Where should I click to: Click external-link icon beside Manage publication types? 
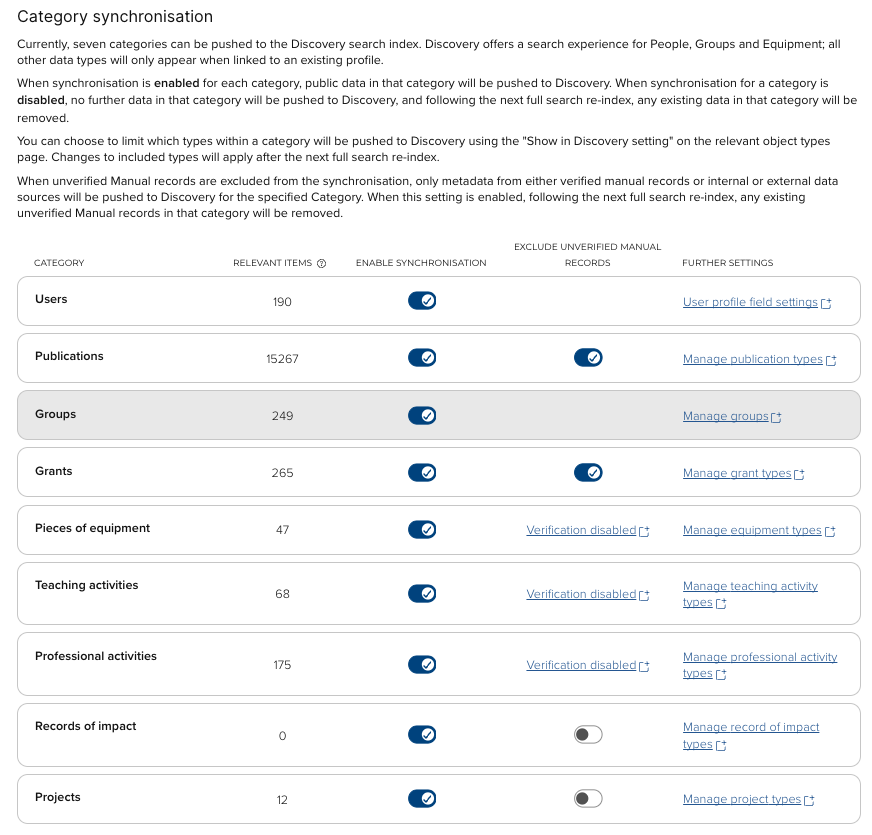pos(830,361)
